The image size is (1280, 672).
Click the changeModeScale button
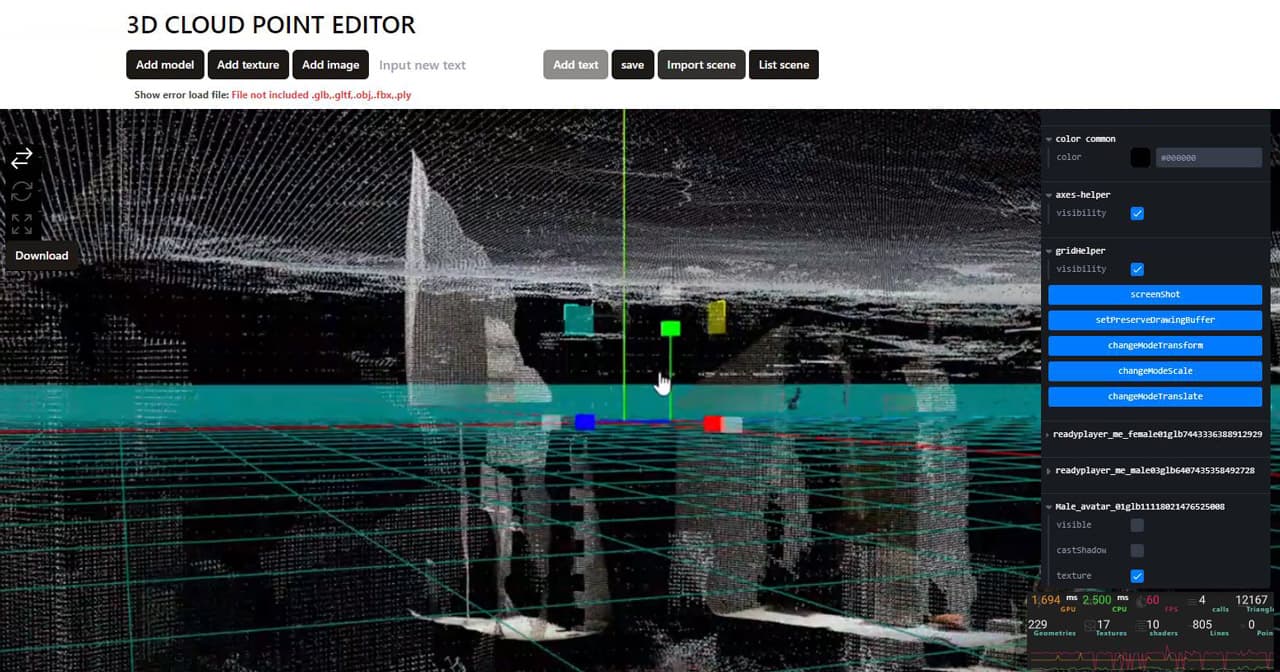pyautogui.click(x=1155, y=371)
